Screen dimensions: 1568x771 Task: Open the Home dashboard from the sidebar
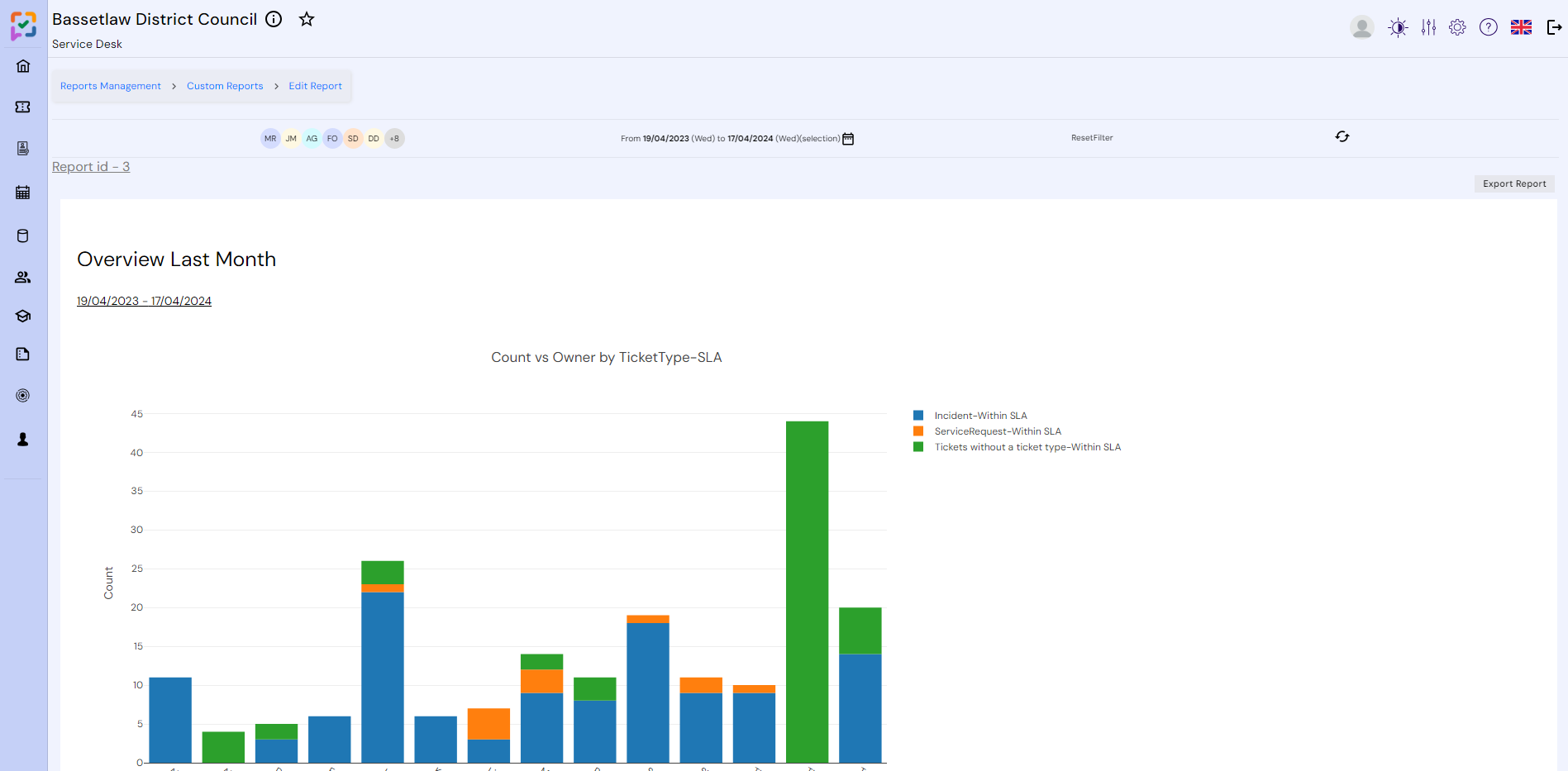pos(22,65)
